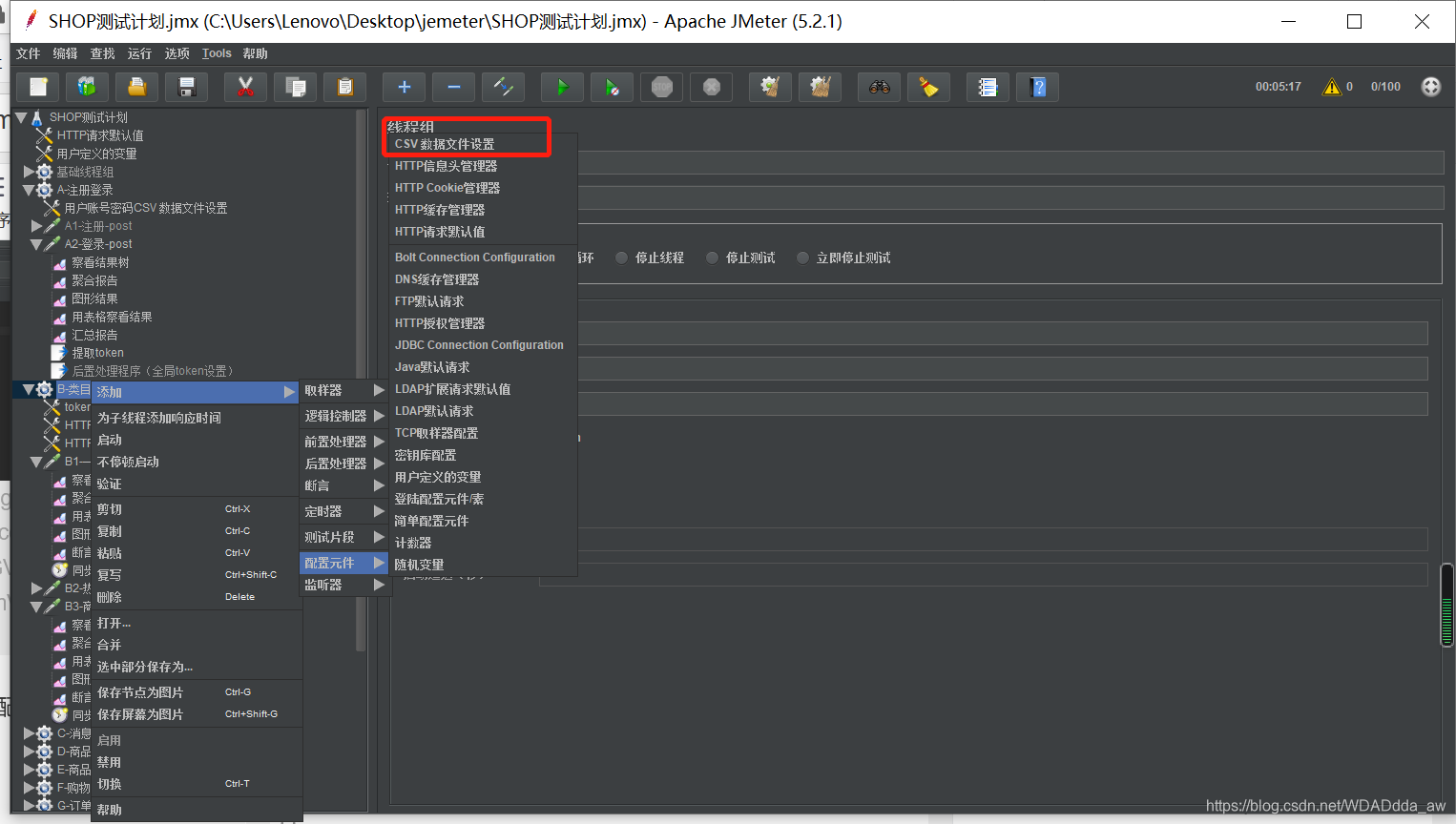Select the 立即停止测试 radio button
Image resolution: width=1456 pixels, height=824 pixels.
(x=802, y=257)
